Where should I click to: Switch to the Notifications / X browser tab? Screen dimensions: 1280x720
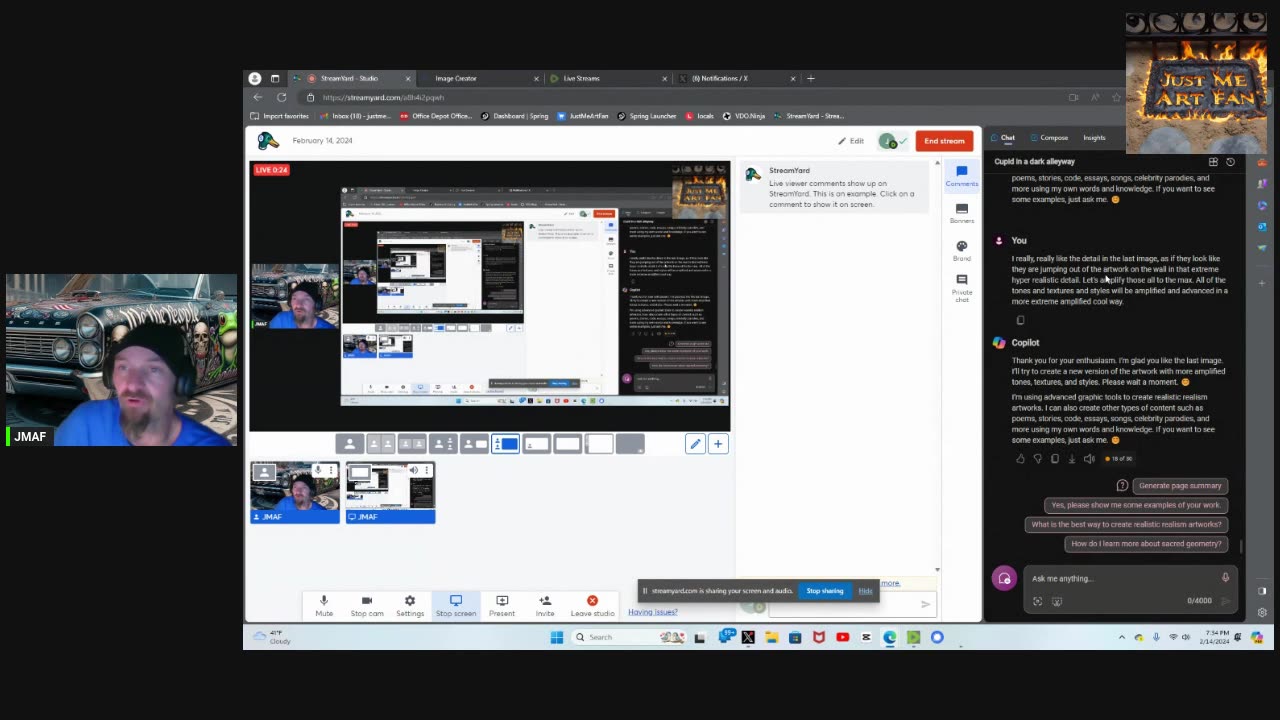pyautogui.click(x=735, y=78)
